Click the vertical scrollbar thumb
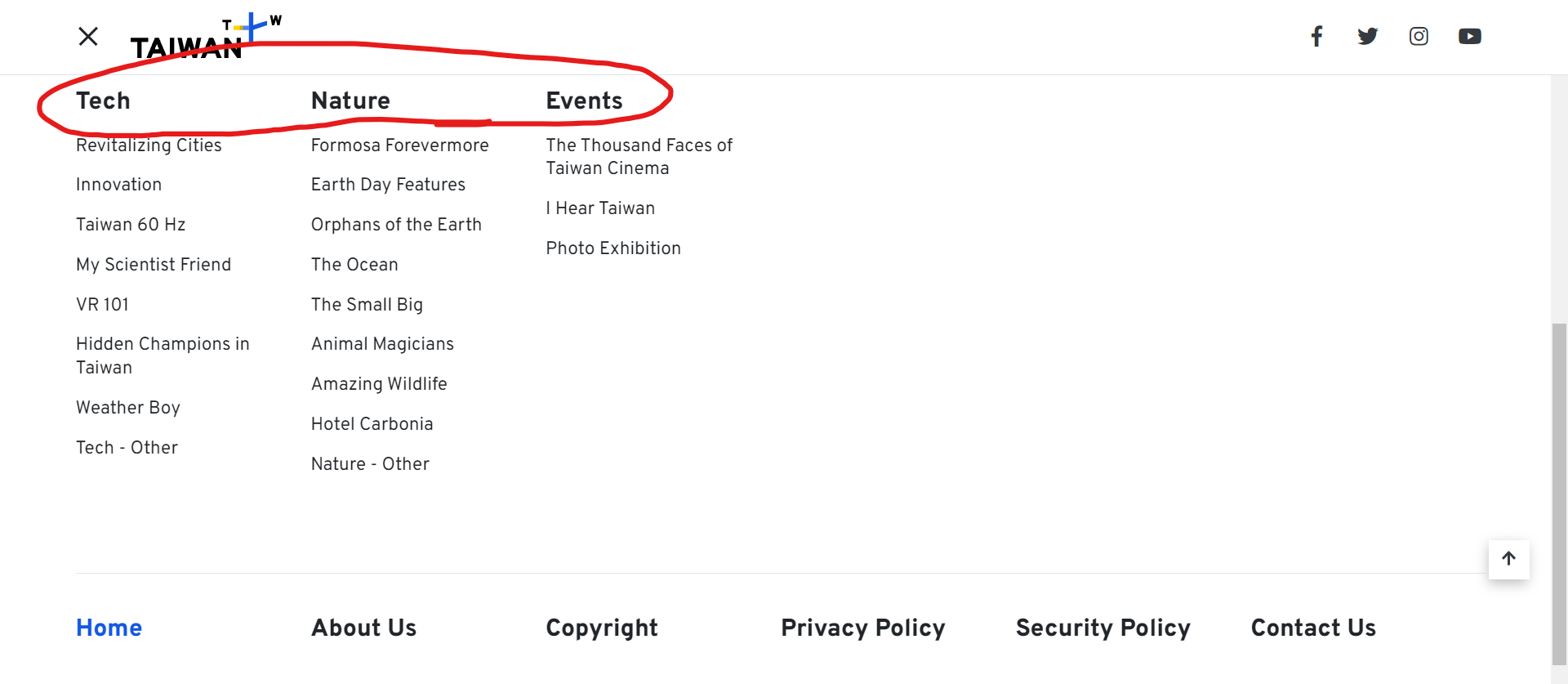 point(1559,494)
